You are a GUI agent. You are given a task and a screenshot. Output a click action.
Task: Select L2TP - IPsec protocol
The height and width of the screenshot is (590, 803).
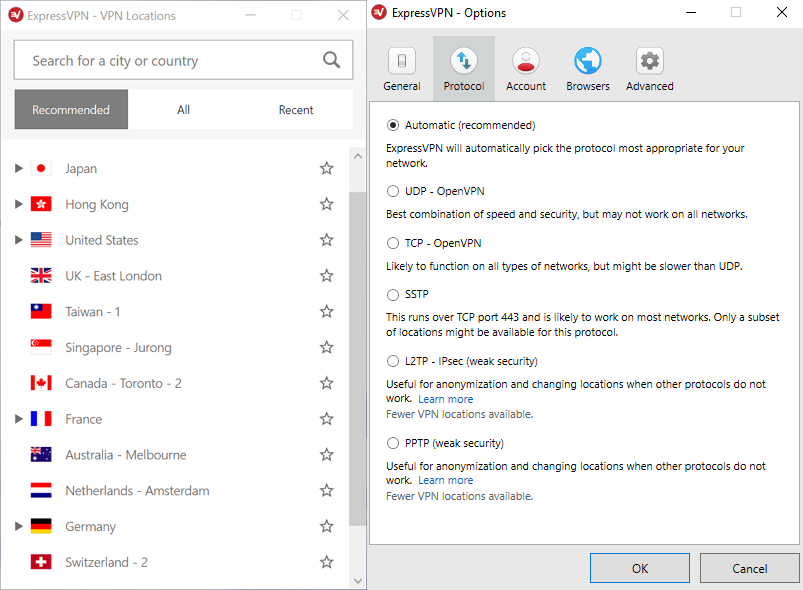click(x=393, y=361)
